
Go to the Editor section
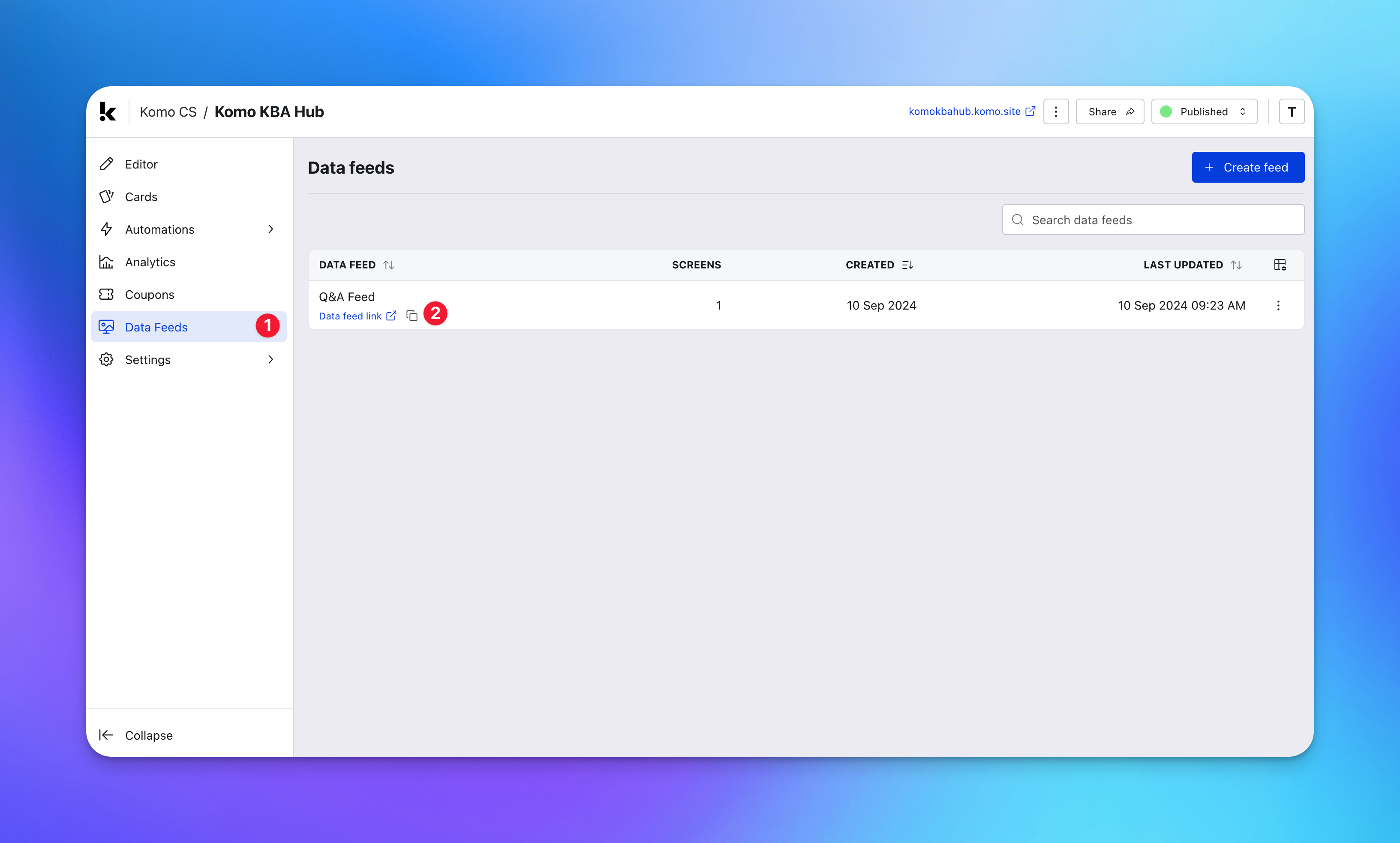tap(141, 164)
